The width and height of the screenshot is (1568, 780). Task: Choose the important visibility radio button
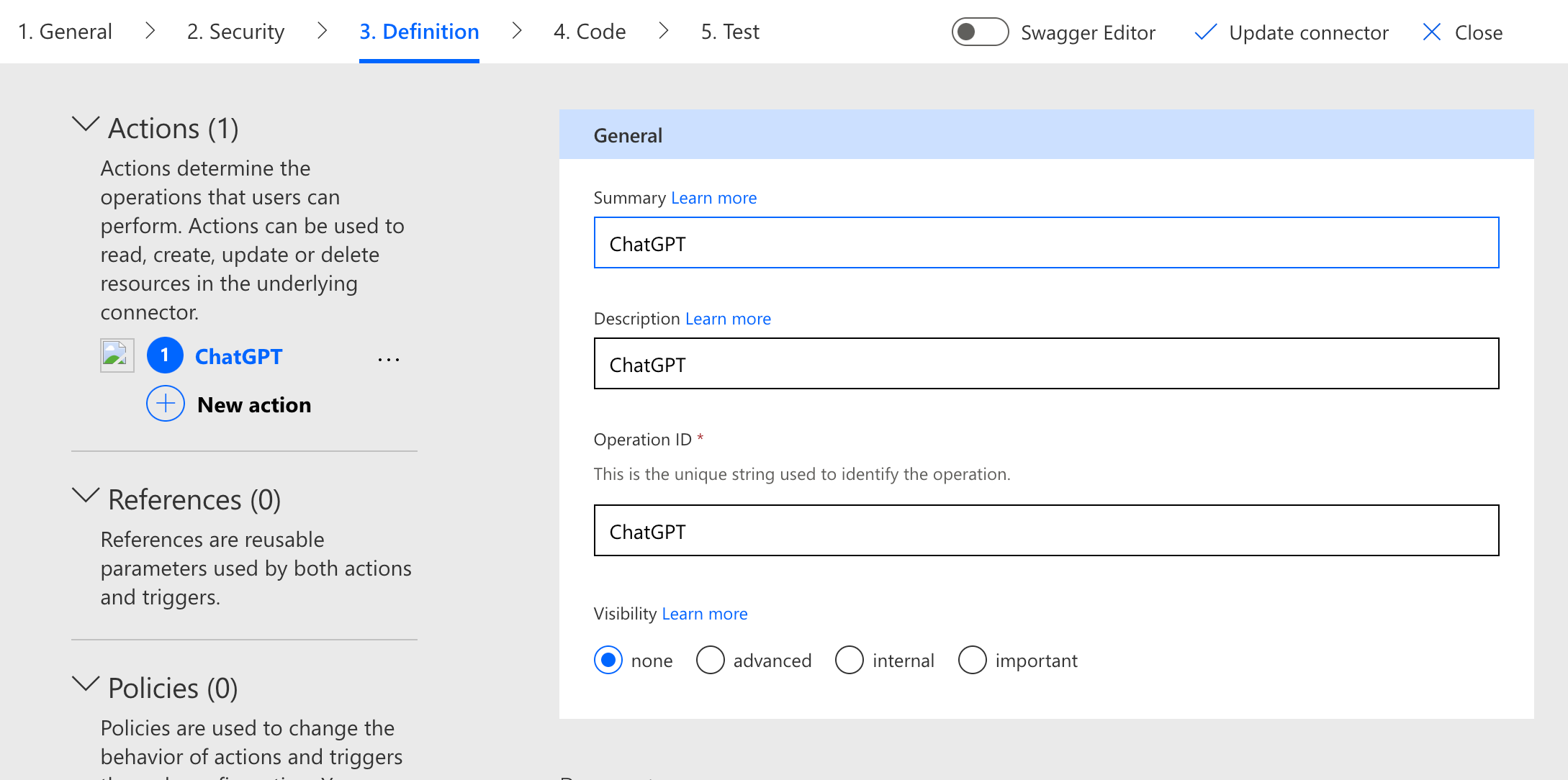click(972, 660)
